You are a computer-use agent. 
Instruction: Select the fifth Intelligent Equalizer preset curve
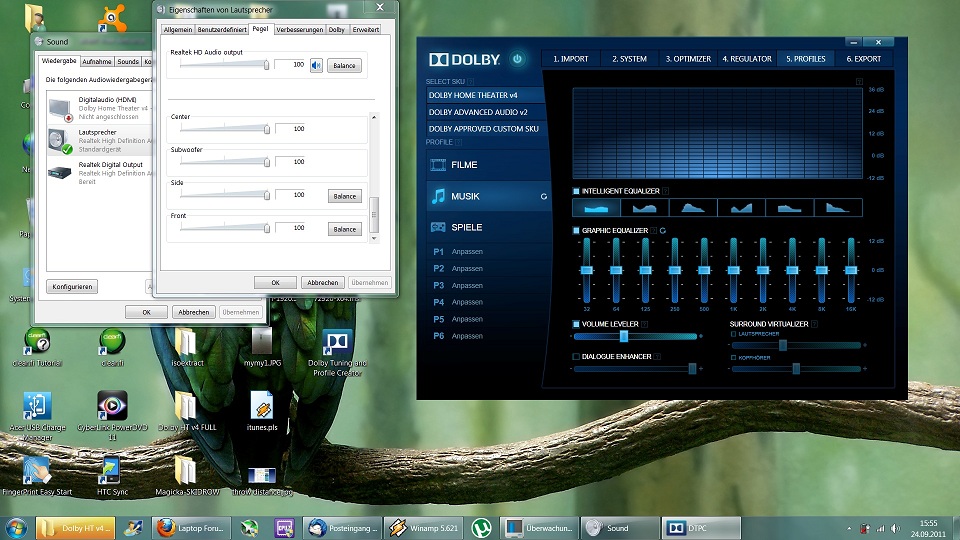790,208
